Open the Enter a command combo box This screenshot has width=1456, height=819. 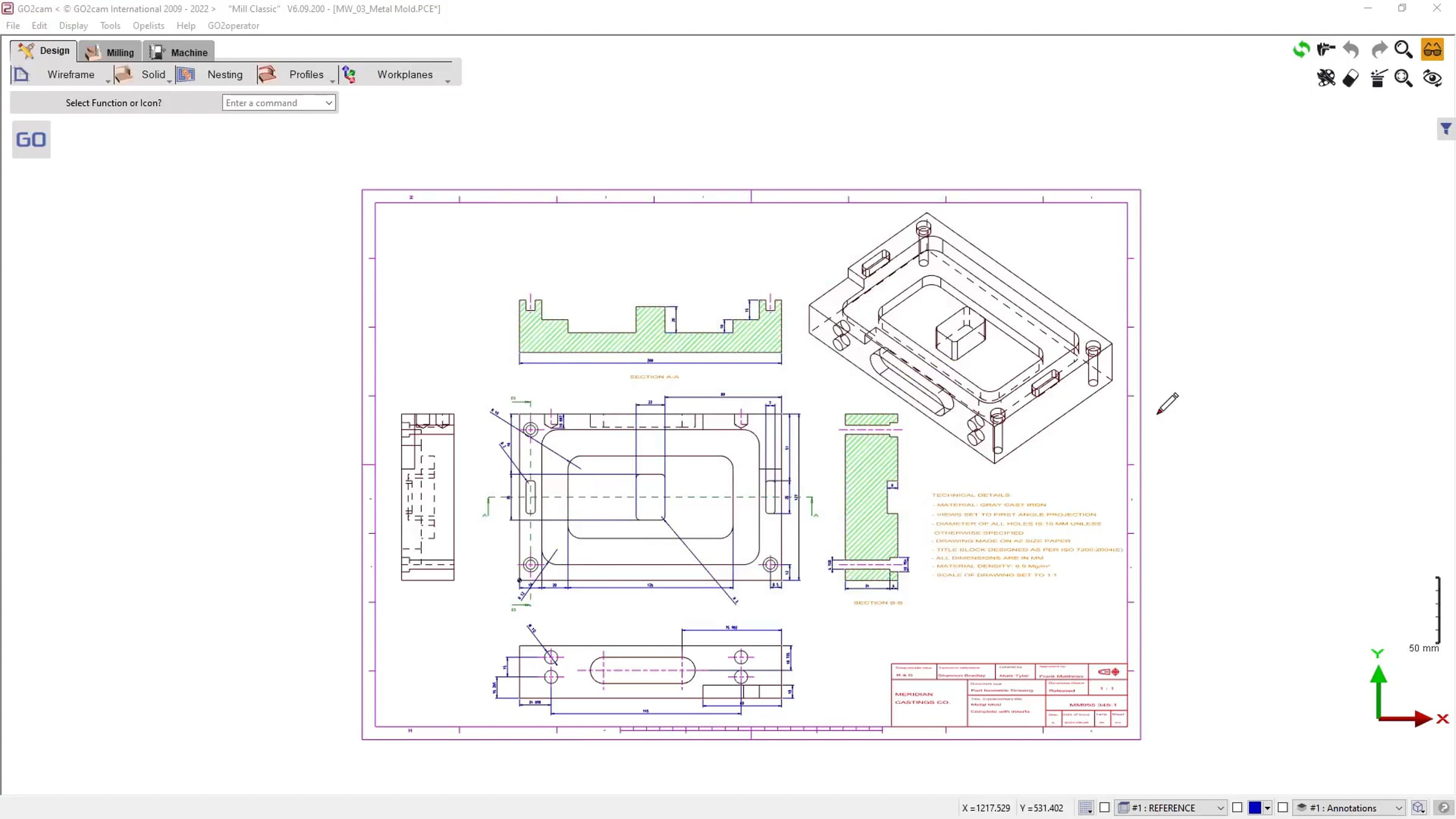[x=278, y=103]
